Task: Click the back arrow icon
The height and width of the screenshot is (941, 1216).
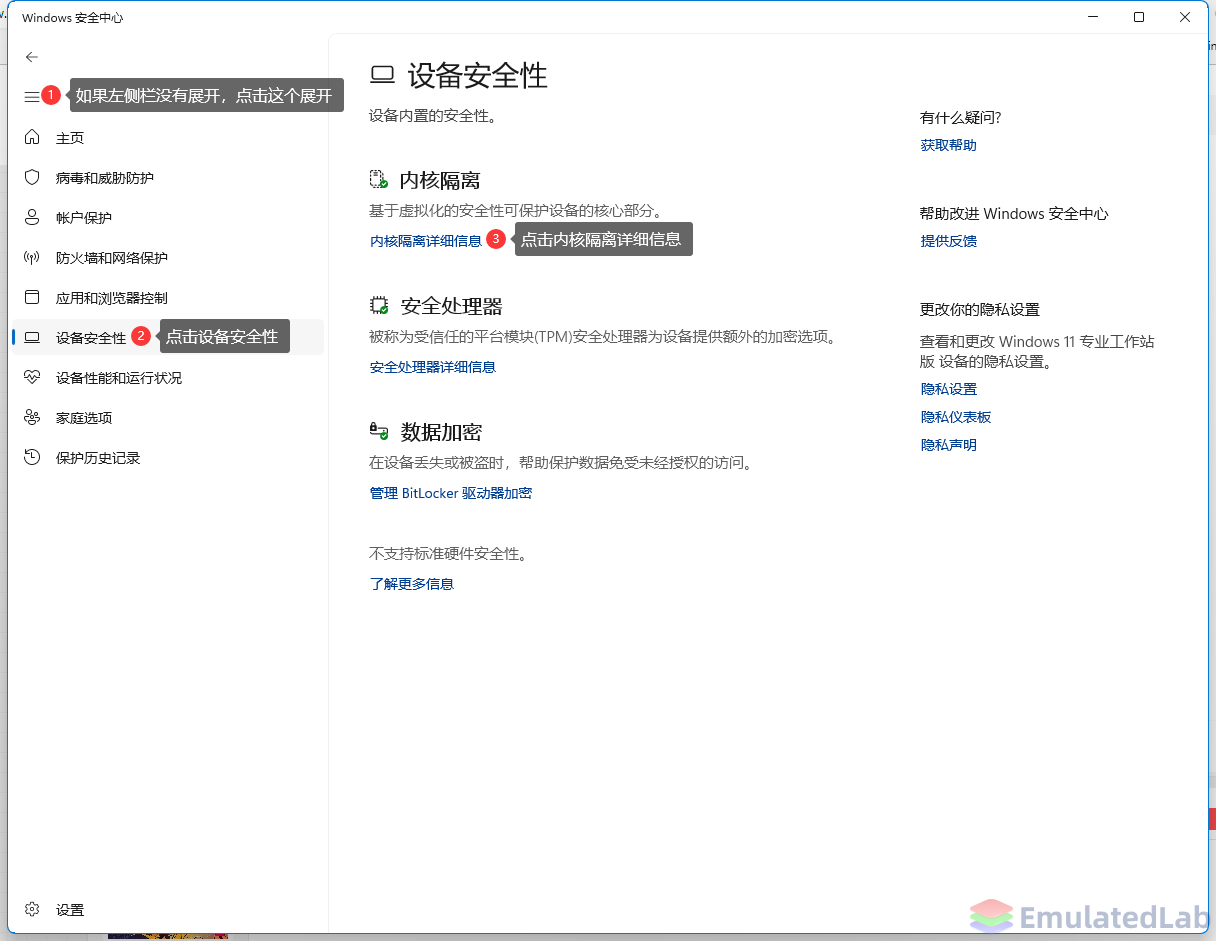Action: coord(32,57)
